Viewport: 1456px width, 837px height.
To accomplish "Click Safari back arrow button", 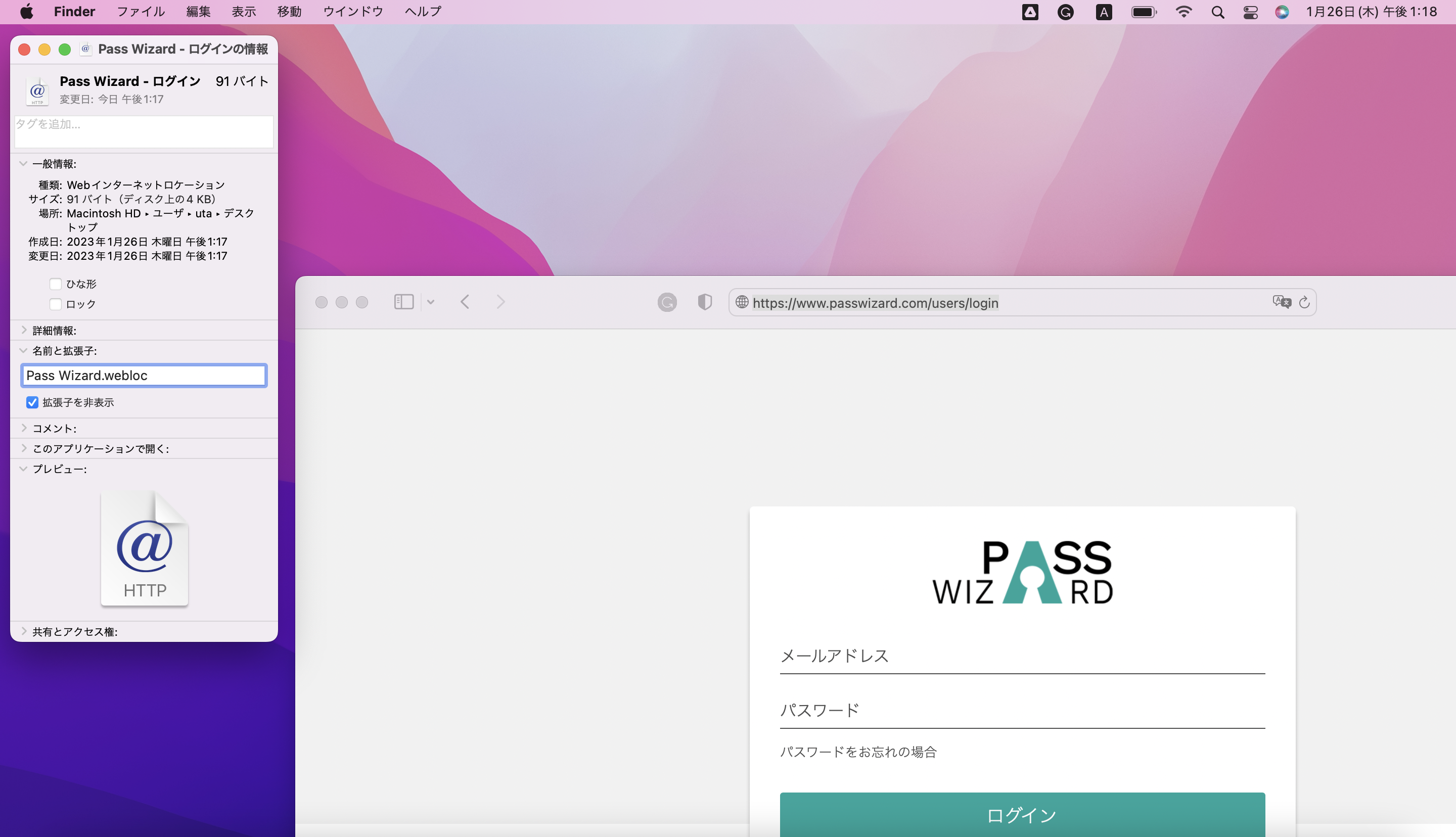I will pos(465,302).
